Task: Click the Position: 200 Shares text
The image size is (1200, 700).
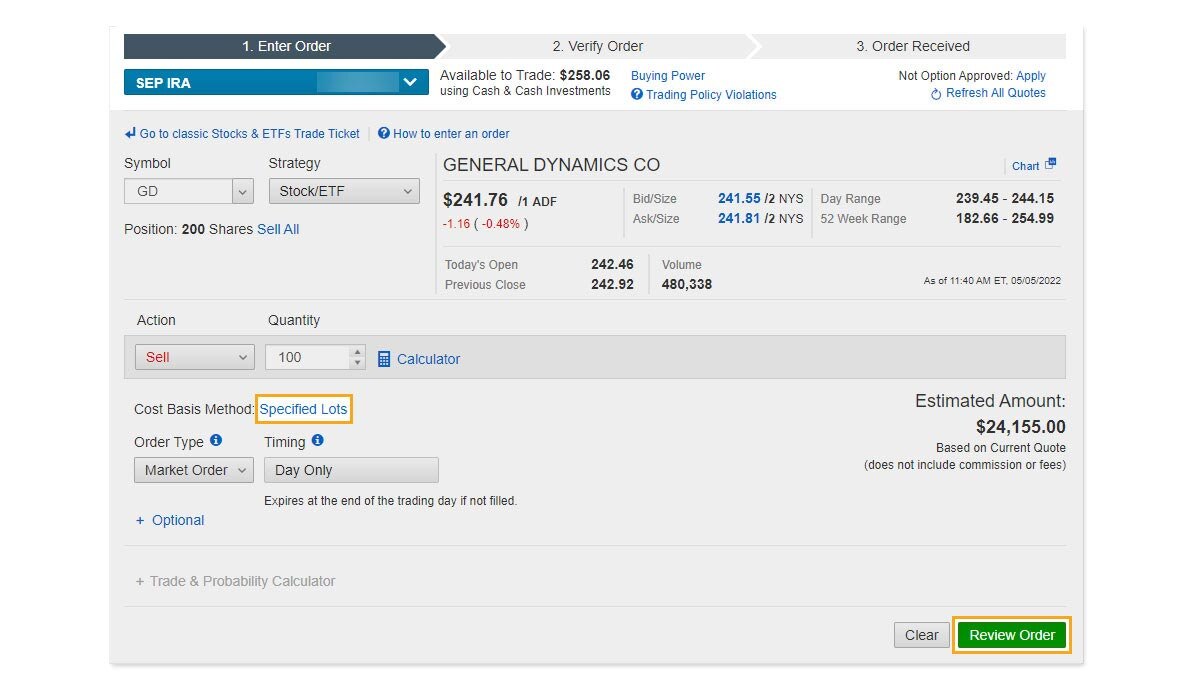Action: pos(188,229)
